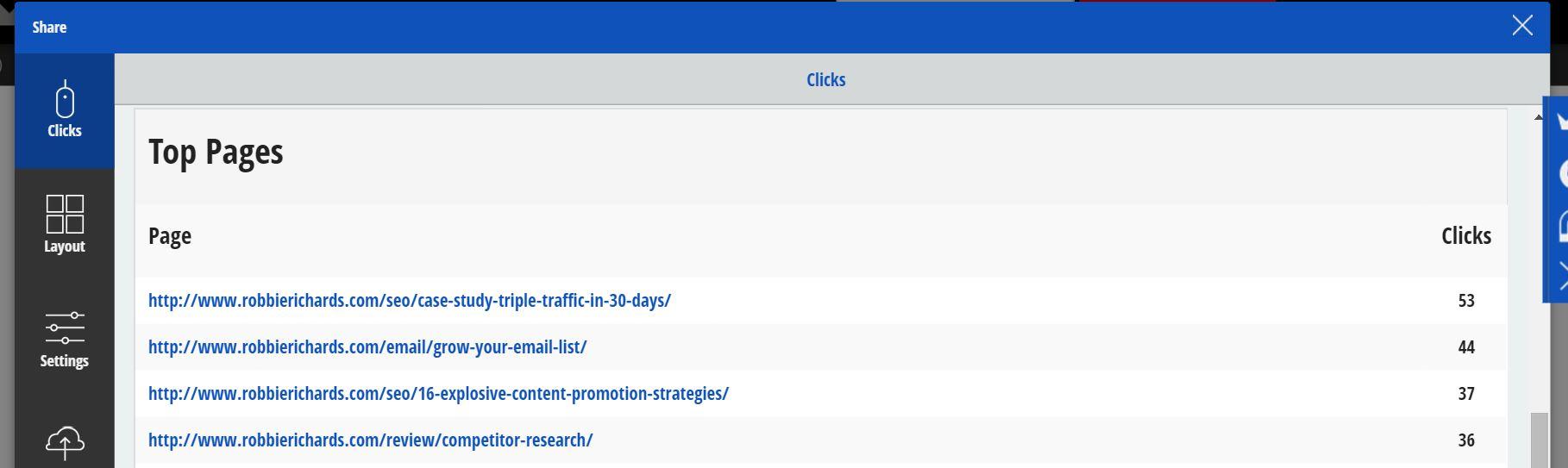The image size is (1568, 468).
Task: Open the case-study-triple-traffic-in-30-days link
Action: click(409, 301)
